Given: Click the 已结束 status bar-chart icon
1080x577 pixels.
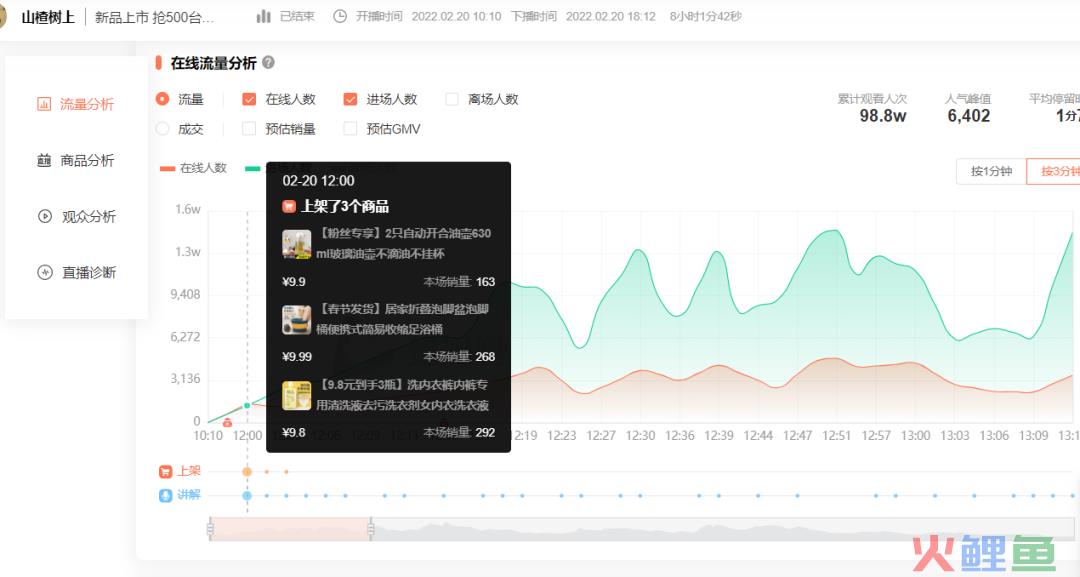Looking at the screenshot, I should coord(264,17).
